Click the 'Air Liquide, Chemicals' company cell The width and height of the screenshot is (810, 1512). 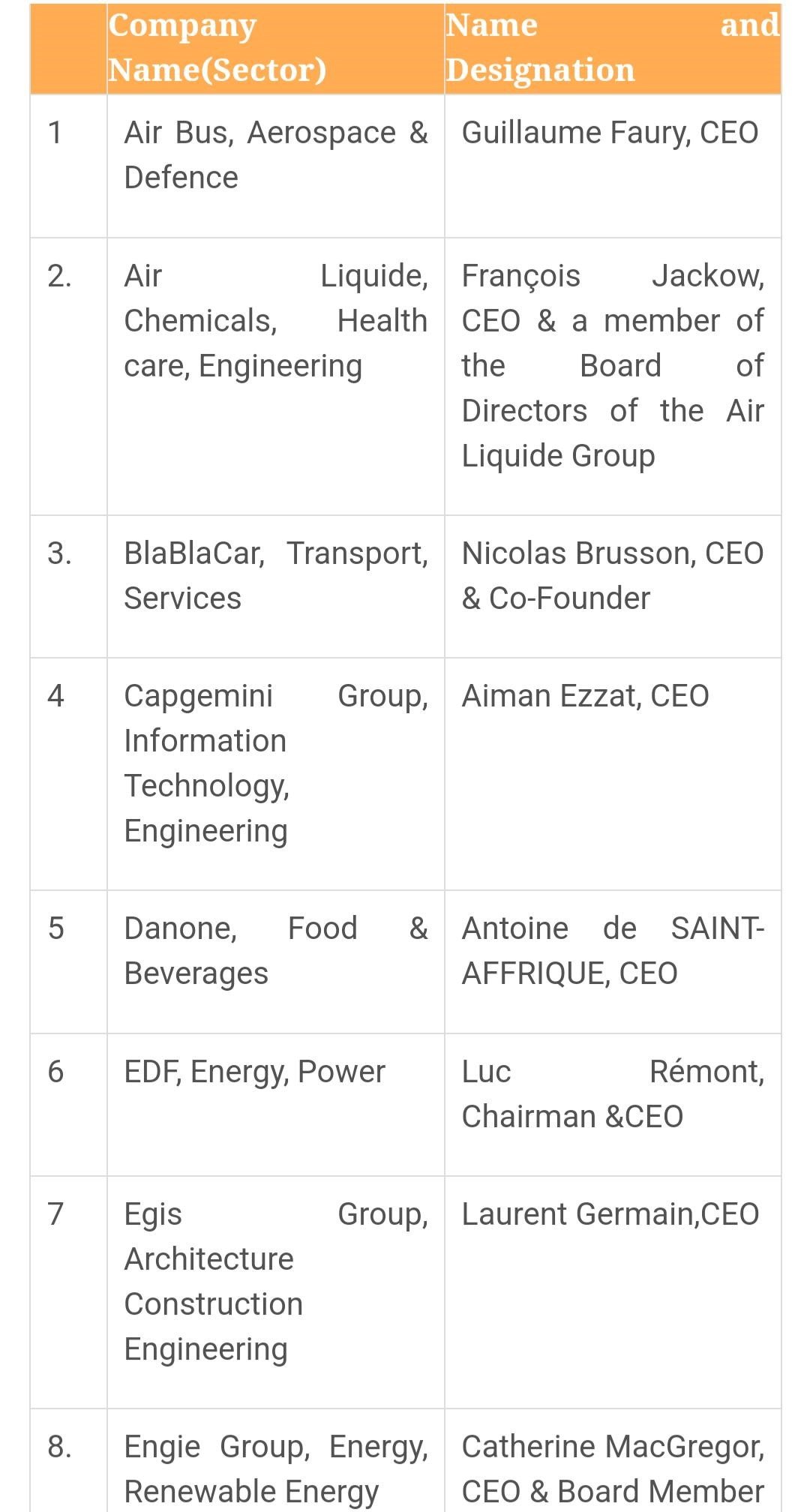pyautogui.click(x=275, y=376)
